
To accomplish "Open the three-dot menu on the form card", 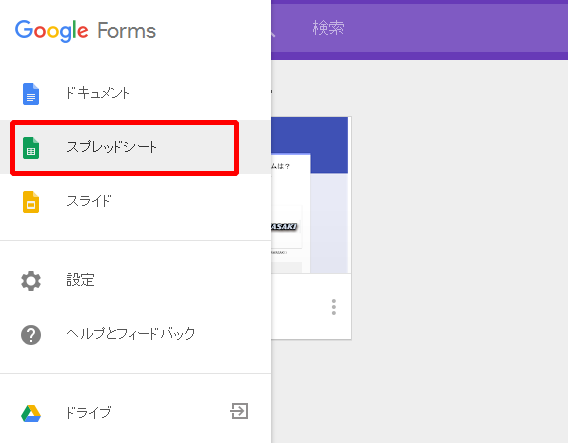I will pos(334,307).
